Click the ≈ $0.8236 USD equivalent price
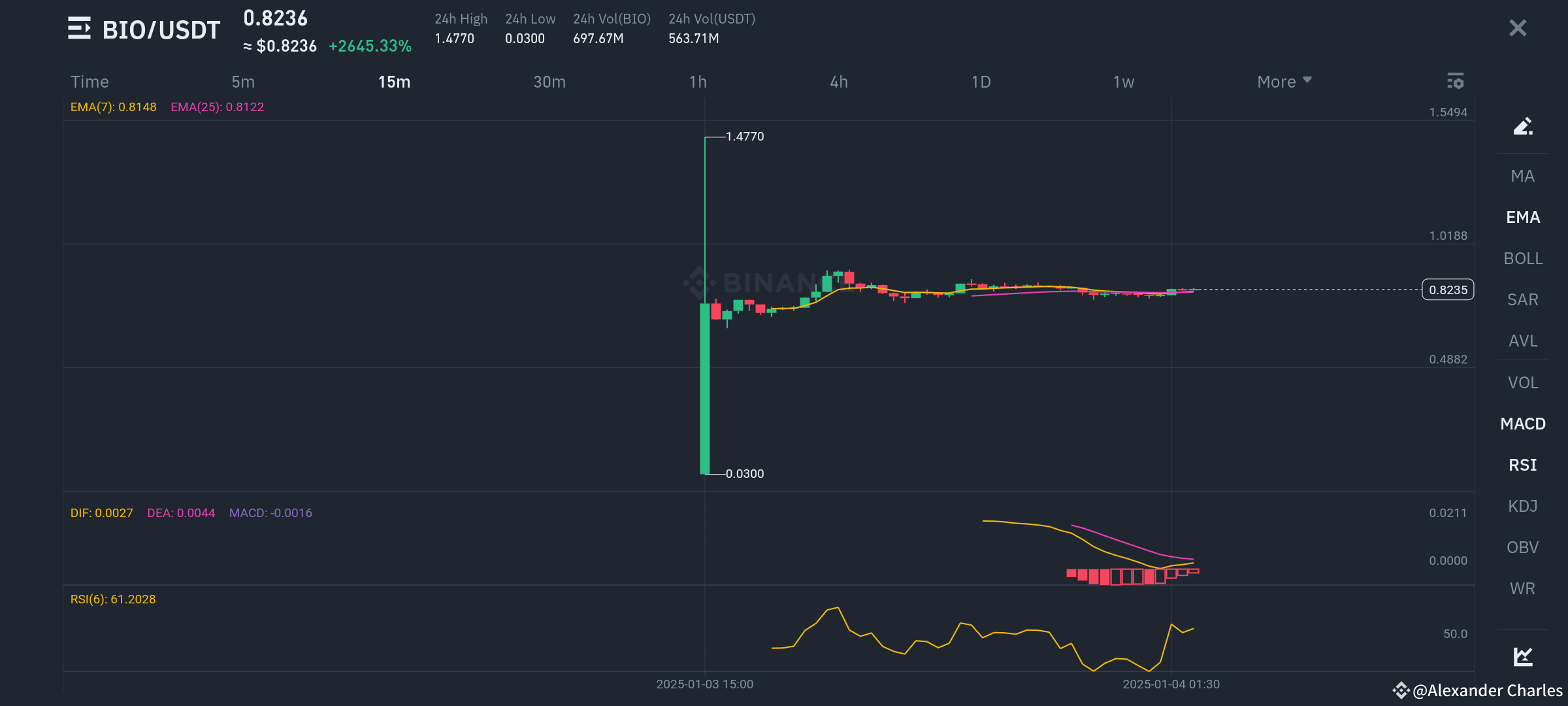Image resolution: width=1568 pixels, height=706 pixels. coord(280,46)
